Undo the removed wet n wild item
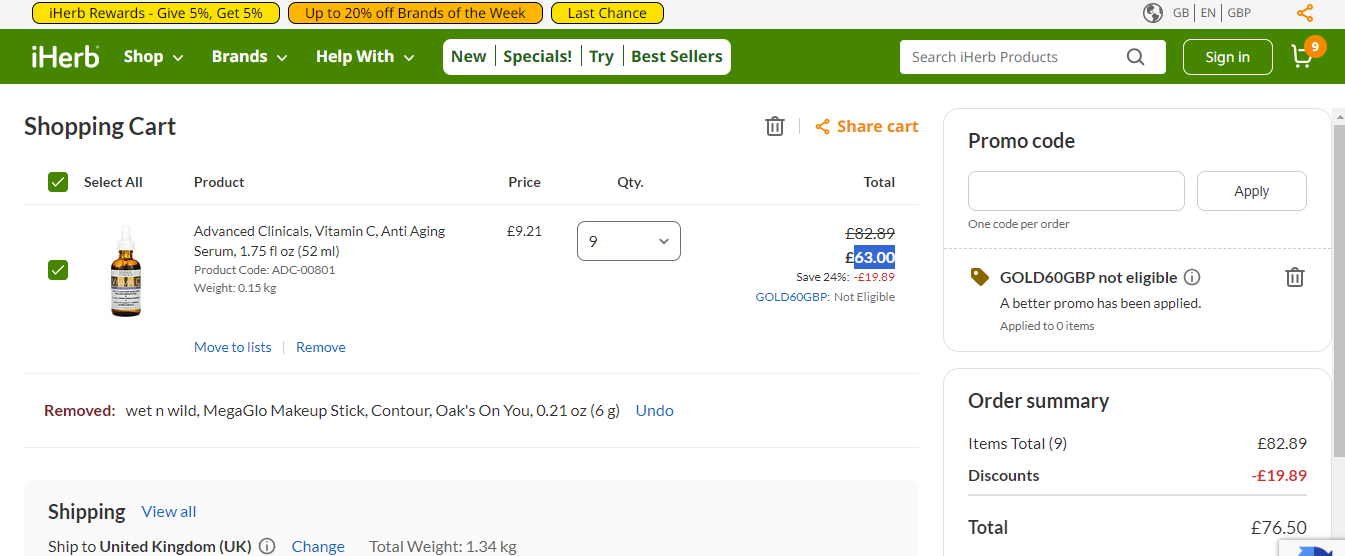The width and height of the screenshot is (1345, 556). [655, 410]
